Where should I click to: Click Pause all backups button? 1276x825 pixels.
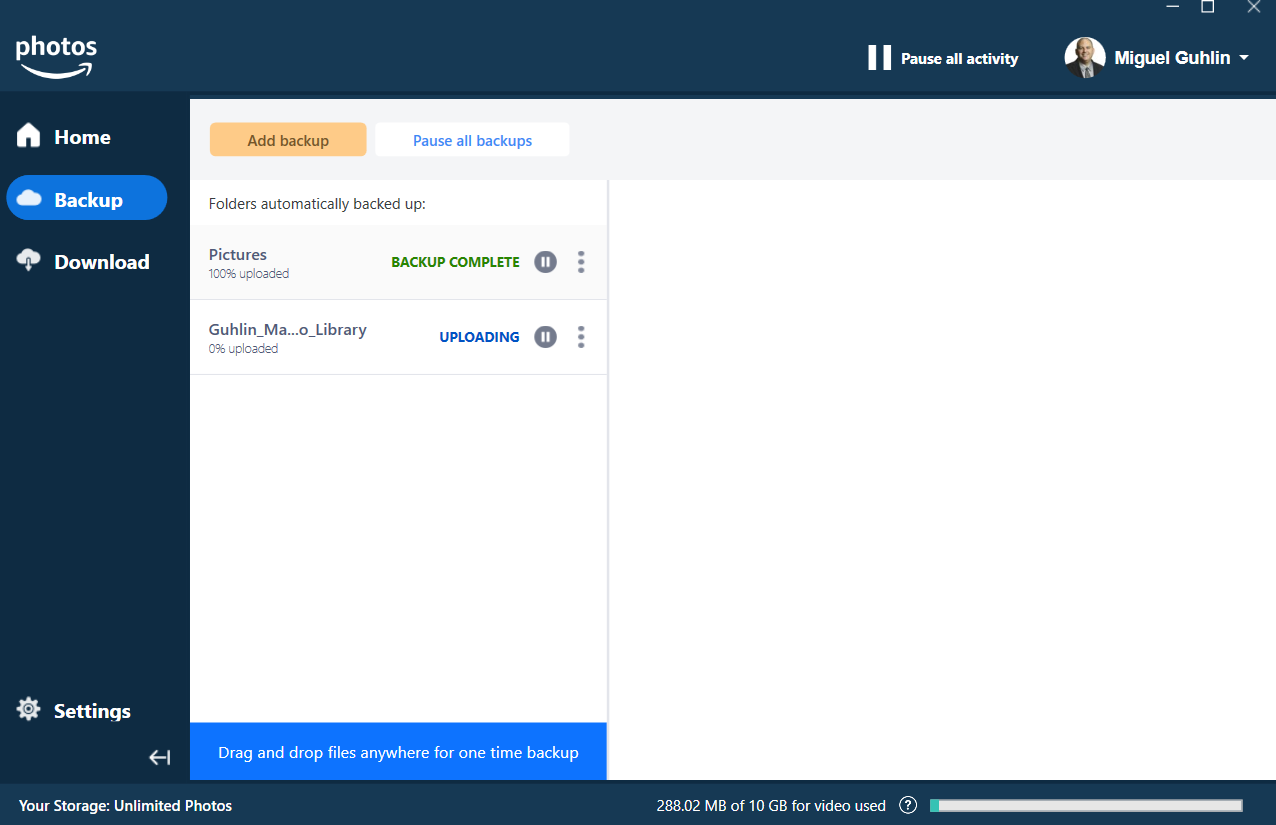[x=472, y=140]
